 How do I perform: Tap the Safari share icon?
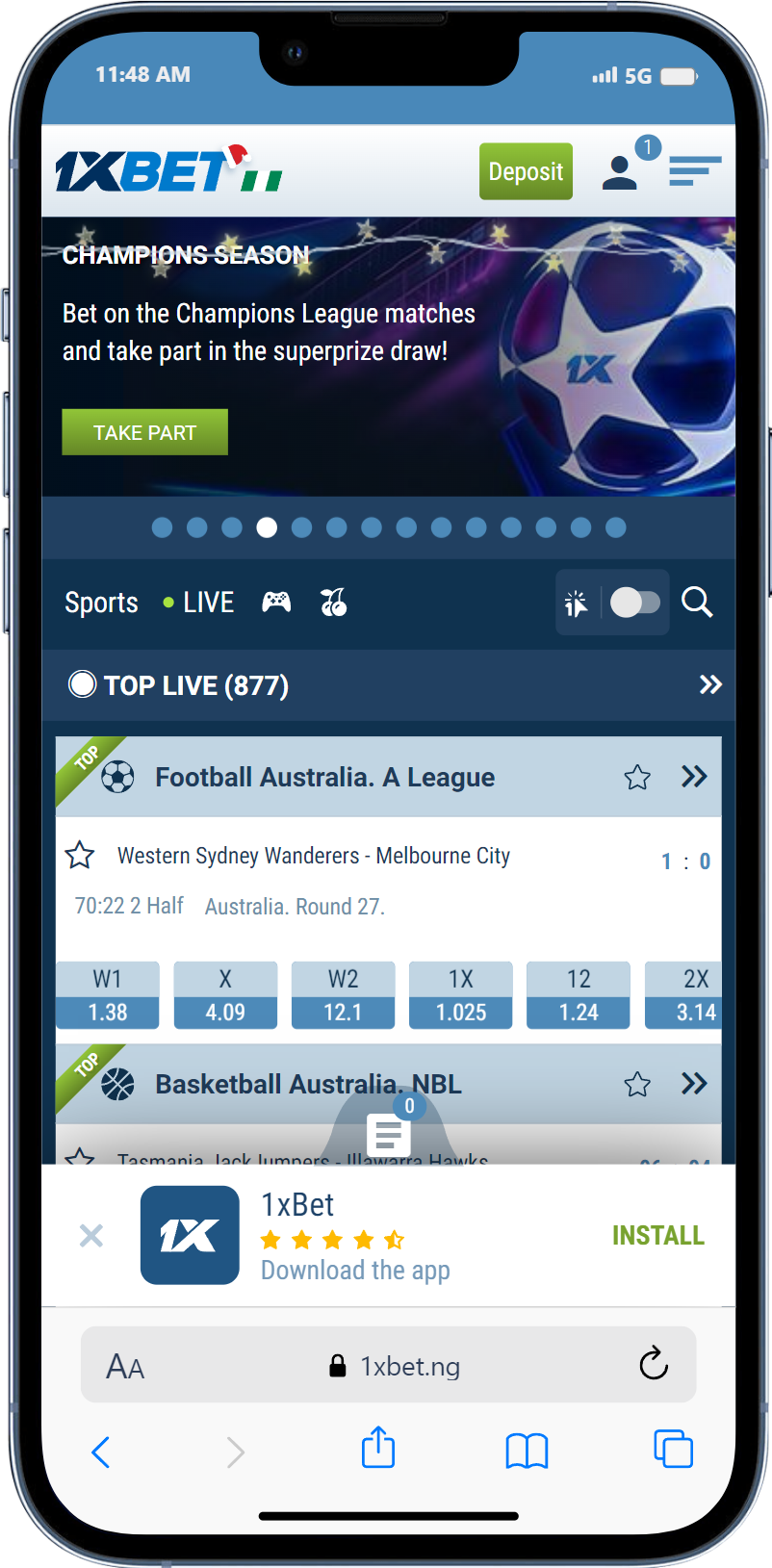(378, 1448)
